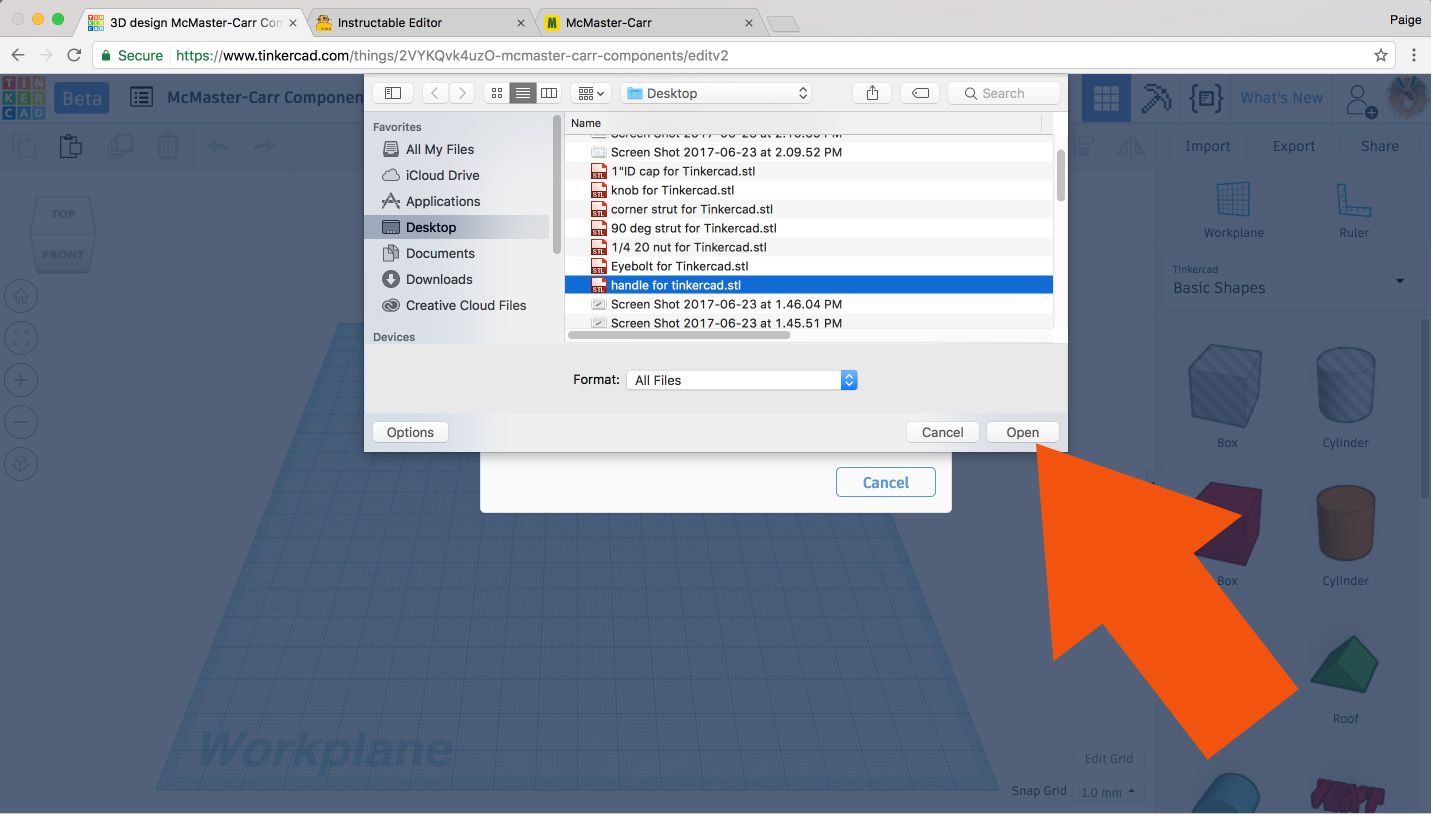Bookmark this page with star icon
1433x819 pixels.
coord(1381,55)
